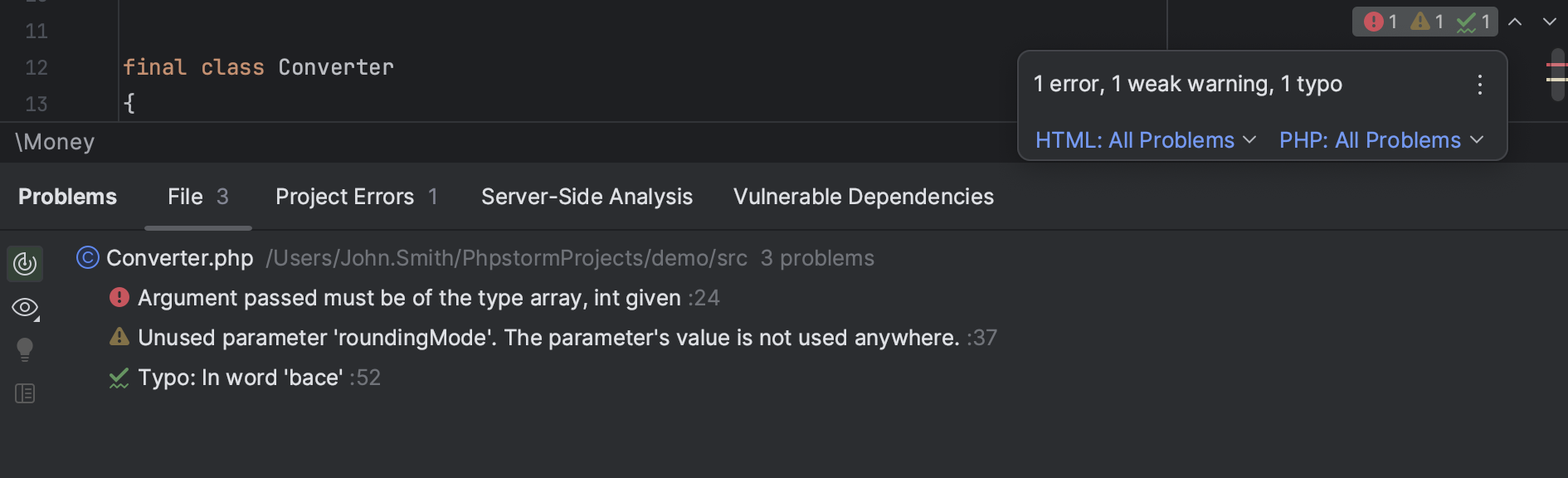Click the red error stripe mark on the scrollbar
The height and width of the screenshot is (478, 1568).
1556,65
